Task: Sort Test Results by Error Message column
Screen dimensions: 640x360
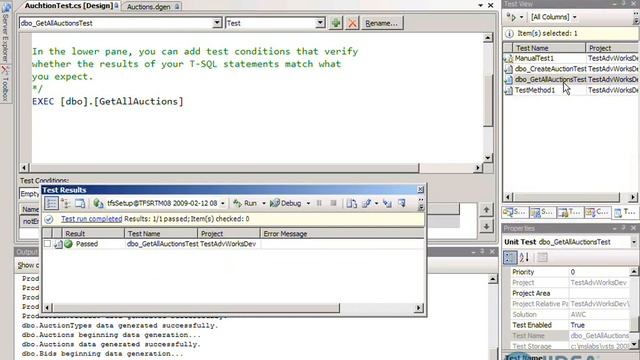Action: pos(342,233)
